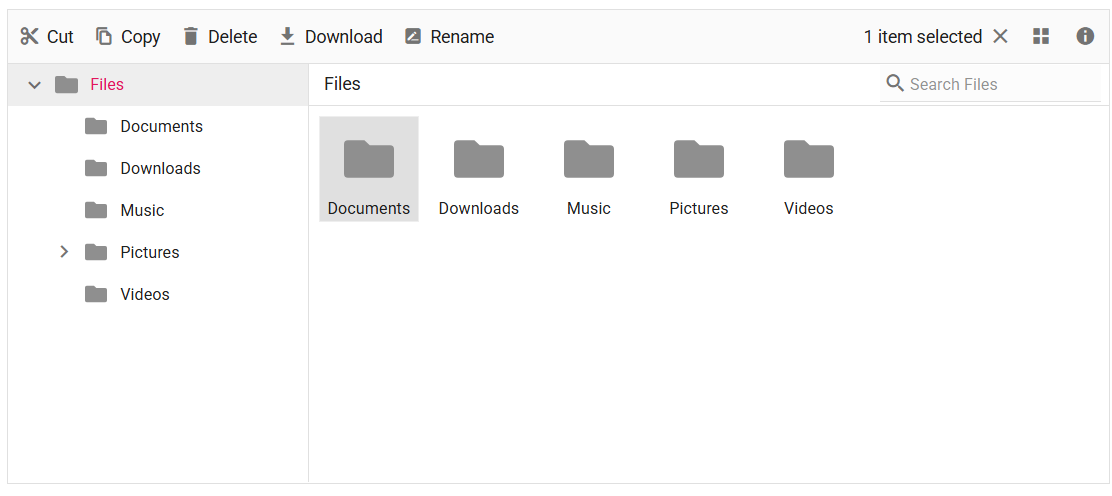Click the Copy toolbar button
The width and height of the screenshot is (1112, 496).
(x=128, y=37)
